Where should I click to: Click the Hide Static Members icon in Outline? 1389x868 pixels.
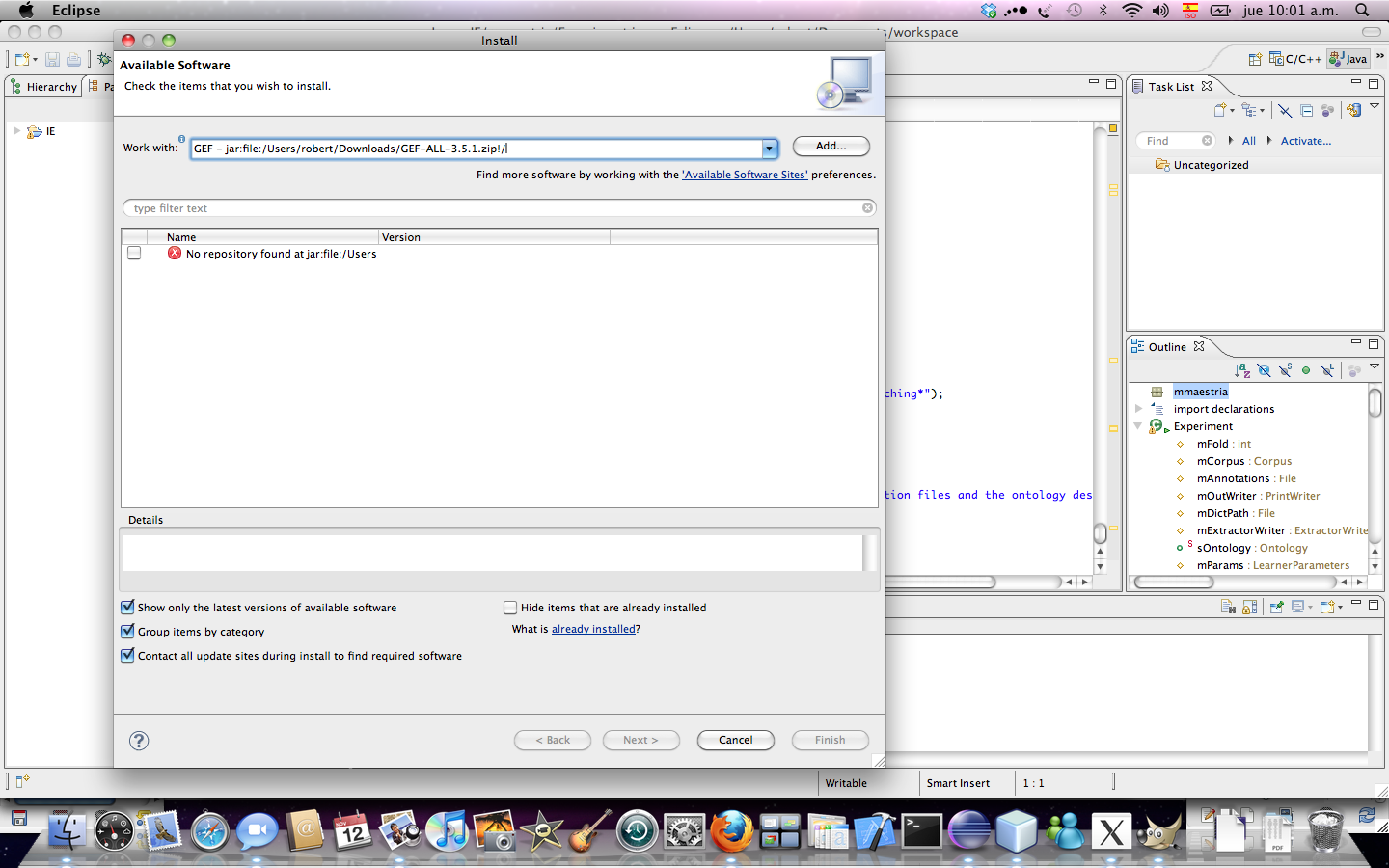pyautogui.click(x=1285, y=370)
